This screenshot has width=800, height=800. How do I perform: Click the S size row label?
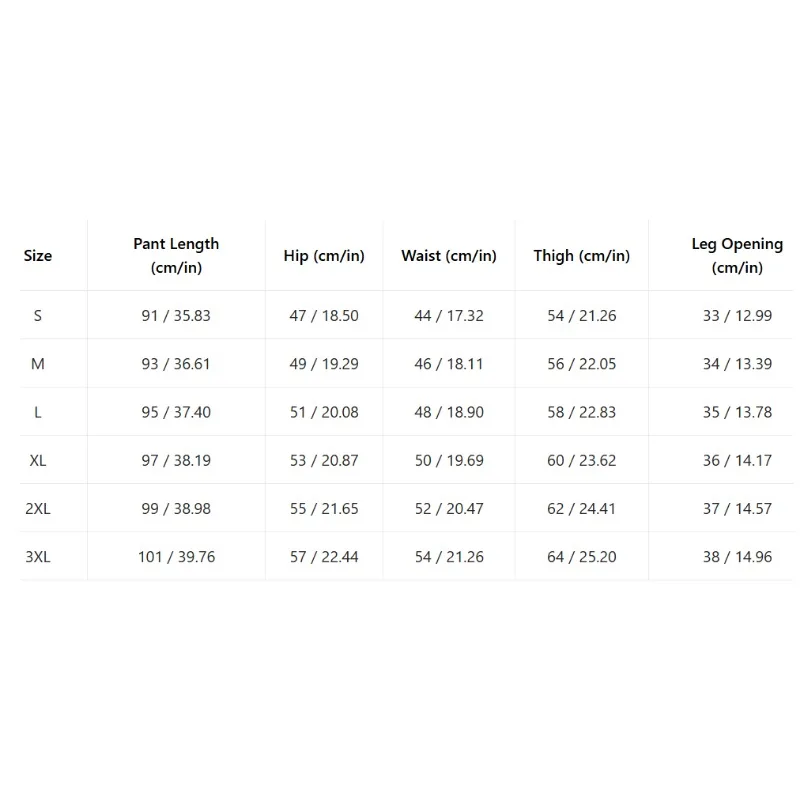point(38,316)
